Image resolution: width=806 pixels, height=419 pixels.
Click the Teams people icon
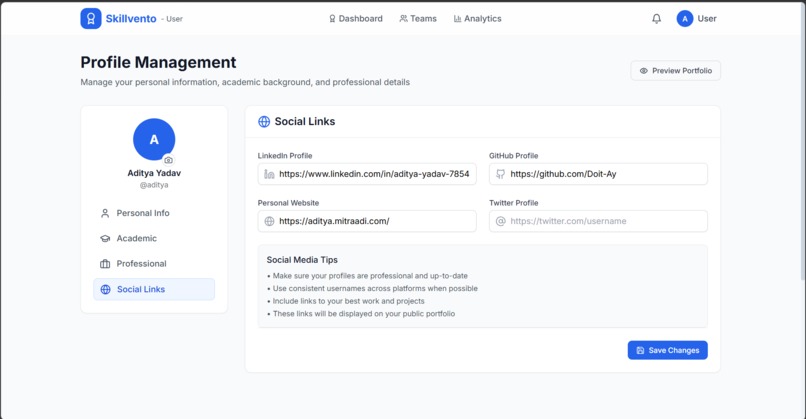tap(404, 19)
